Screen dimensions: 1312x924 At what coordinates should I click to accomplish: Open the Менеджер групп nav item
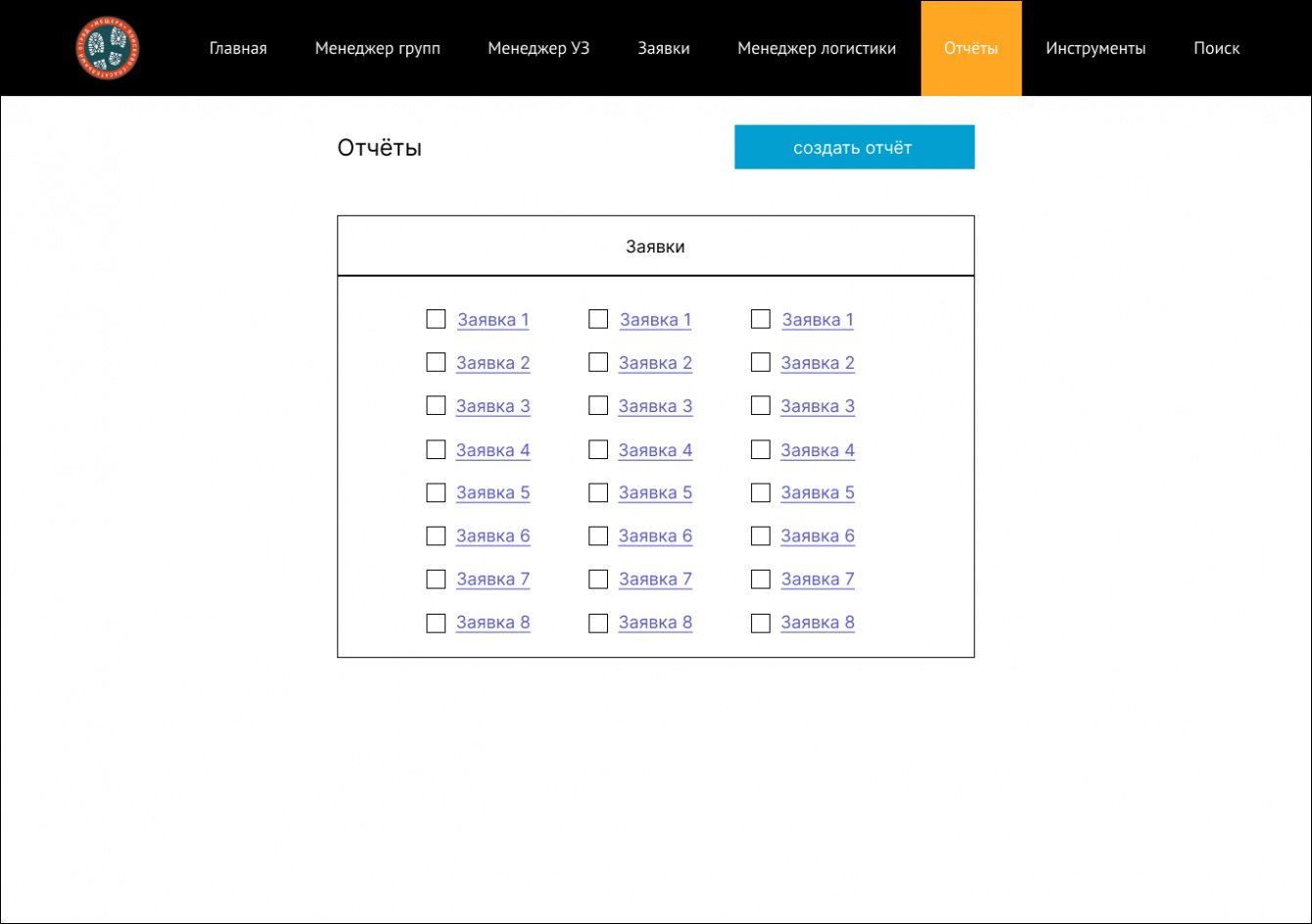tap(378, 48)
